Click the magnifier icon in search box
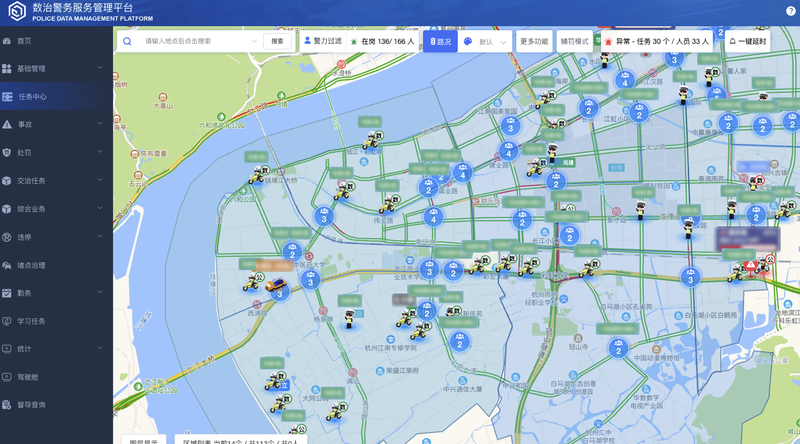 (x=128, y=41)
